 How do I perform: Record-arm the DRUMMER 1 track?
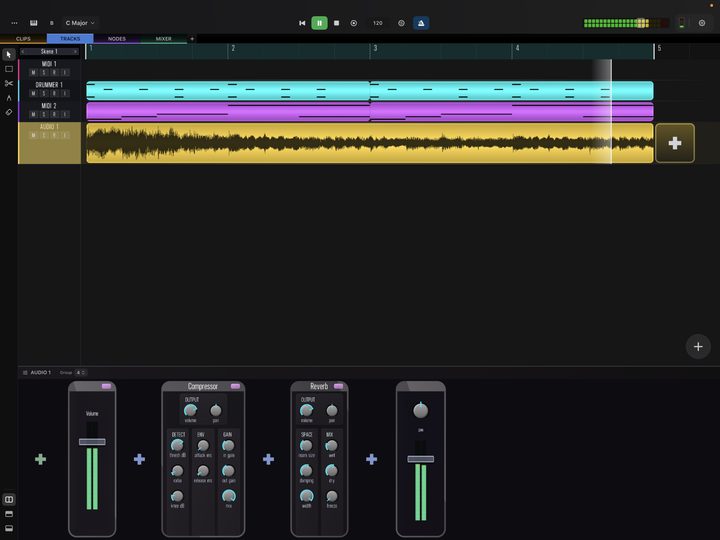pyautogui.click(x=54, y=93)
